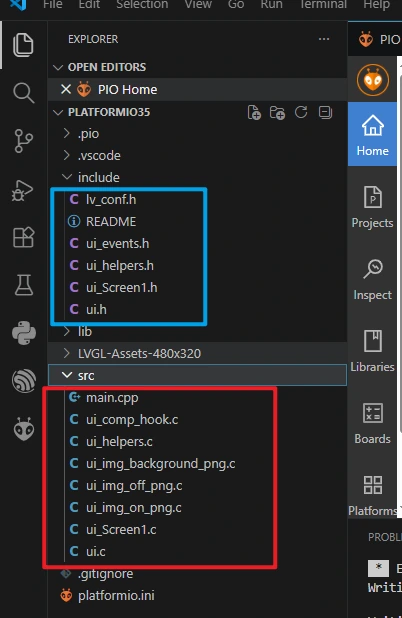Open the Extensions view
The width and height of the screenshot is (402, 618).
(24, 237)
